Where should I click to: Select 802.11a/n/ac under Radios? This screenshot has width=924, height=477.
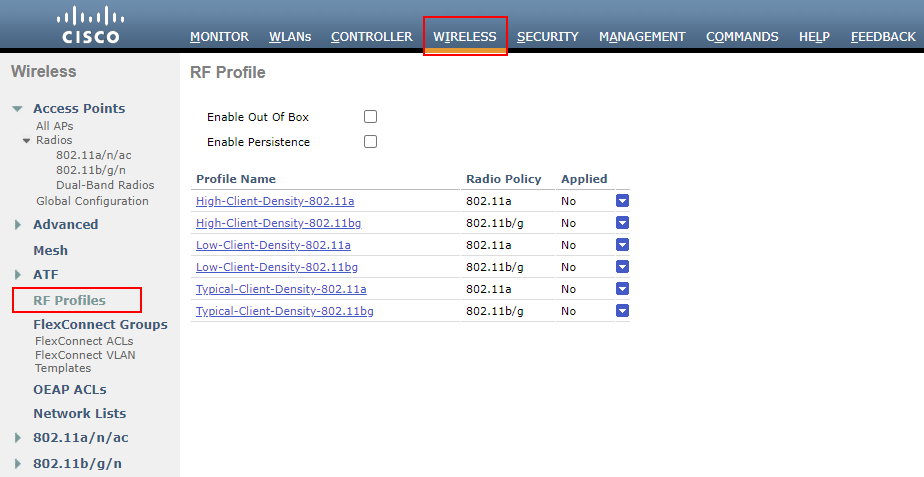[94, 155]
